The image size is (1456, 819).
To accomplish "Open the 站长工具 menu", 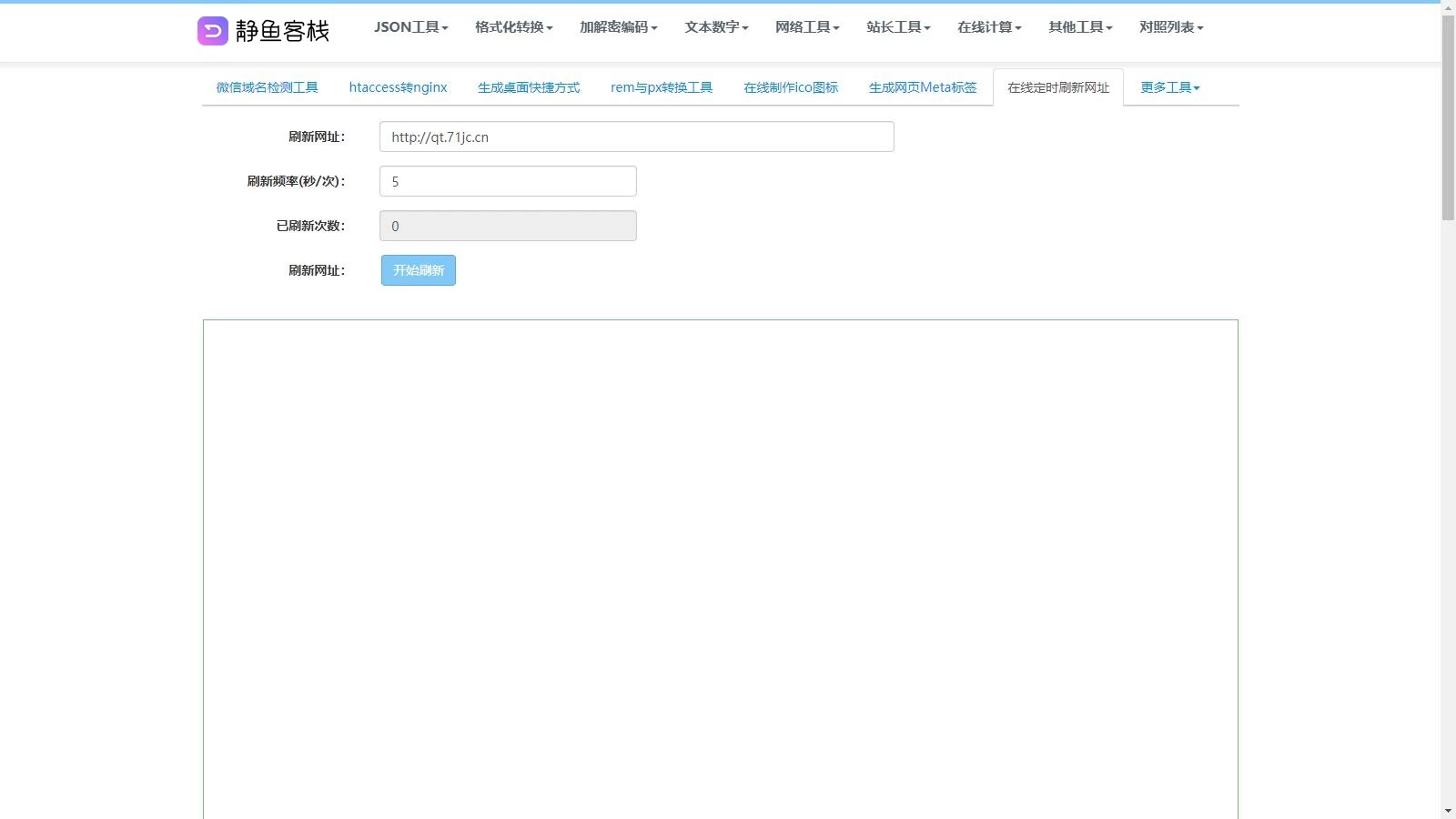I will (x=898, y=27).
